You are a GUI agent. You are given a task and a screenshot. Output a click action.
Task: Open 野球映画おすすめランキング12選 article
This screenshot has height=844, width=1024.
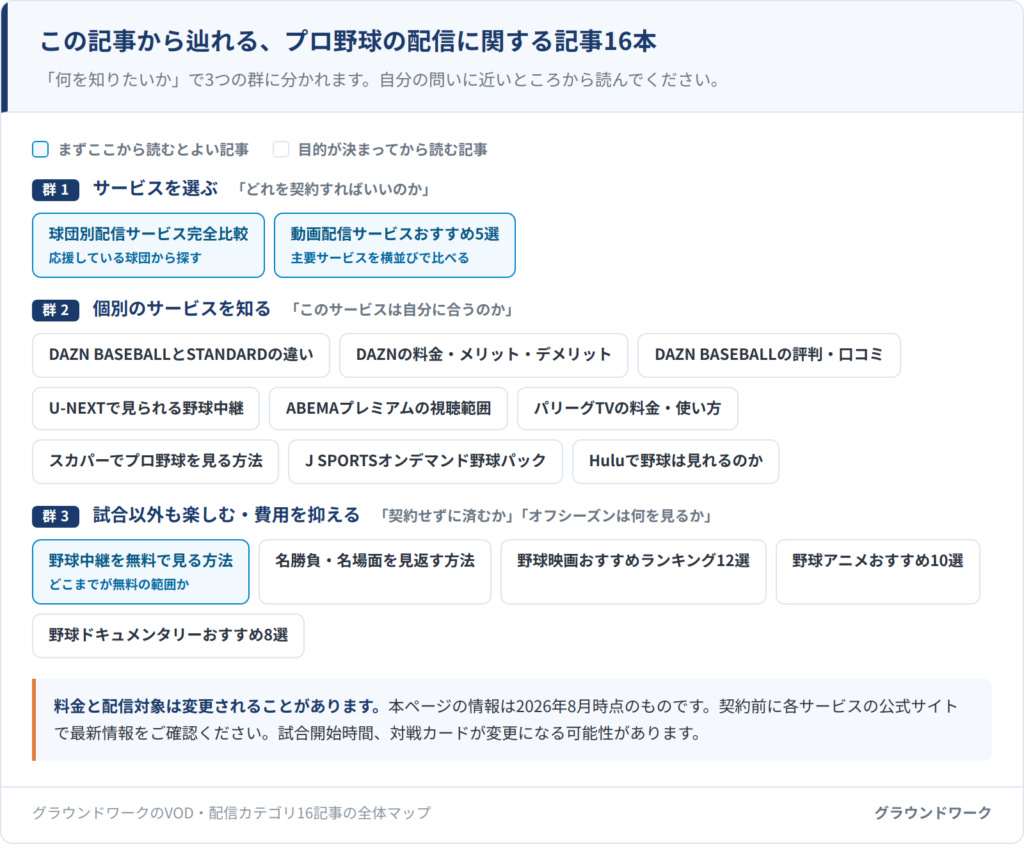[633, 572]
